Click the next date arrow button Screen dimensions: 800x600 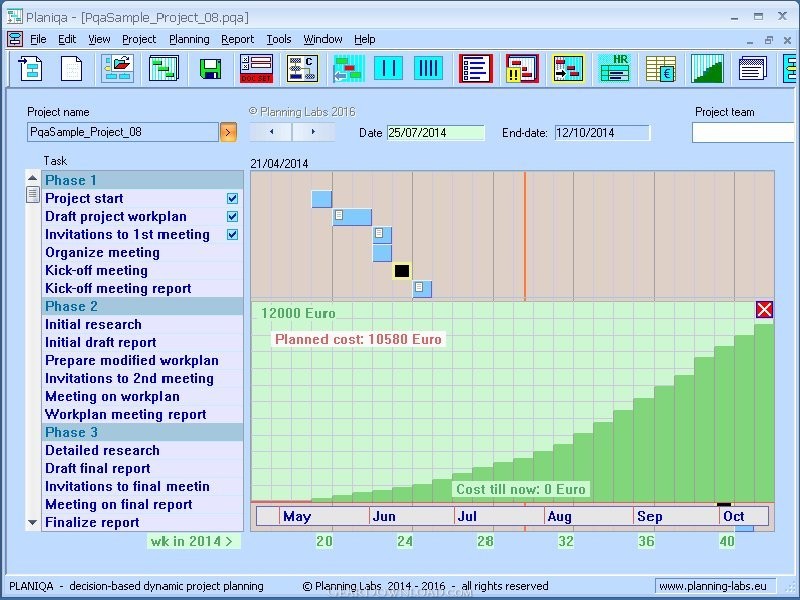click(313, 132)
